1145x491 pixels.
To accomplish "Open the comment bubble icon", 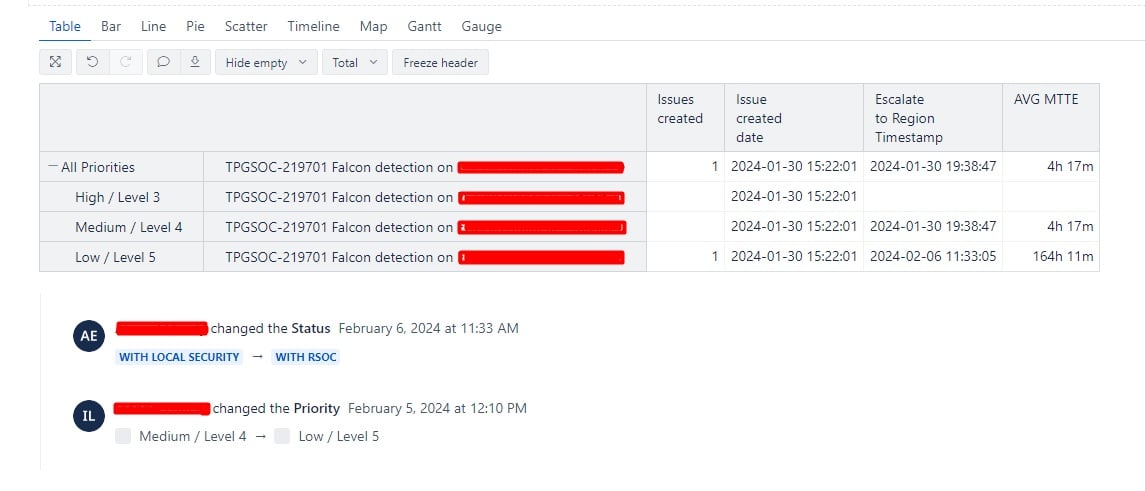I will pos(164,62).
